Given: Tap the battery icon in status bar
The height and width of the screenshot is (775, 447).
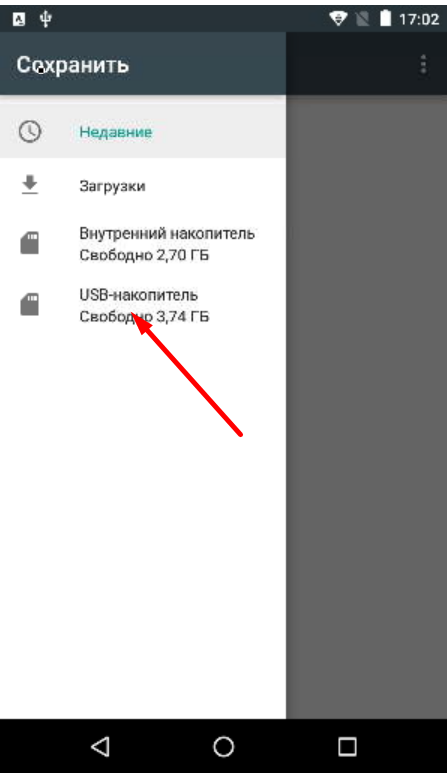Looking at the screenshot, I should pyautogui.click(x=385, y=19).
